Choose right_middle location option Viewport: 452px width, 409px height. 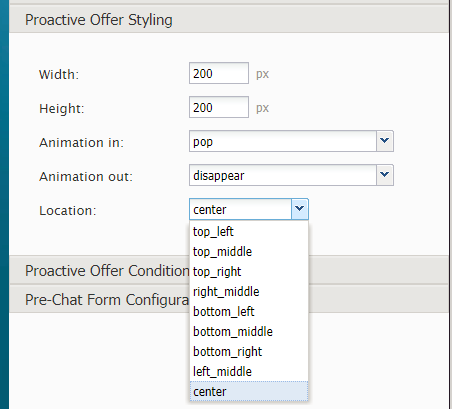249,292
